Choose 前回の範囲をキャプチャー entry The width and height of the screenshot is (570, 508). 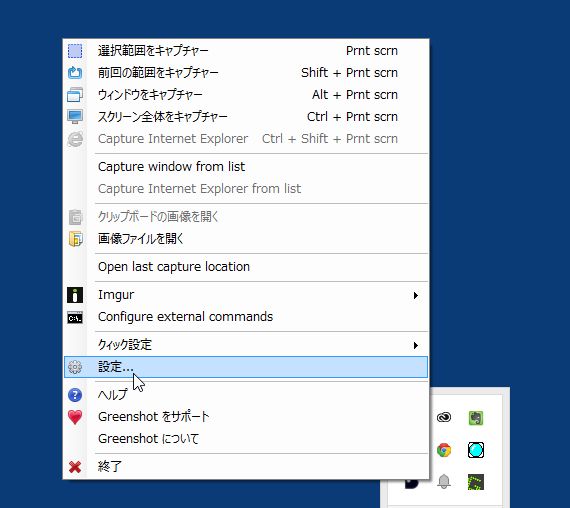(246, 73)
